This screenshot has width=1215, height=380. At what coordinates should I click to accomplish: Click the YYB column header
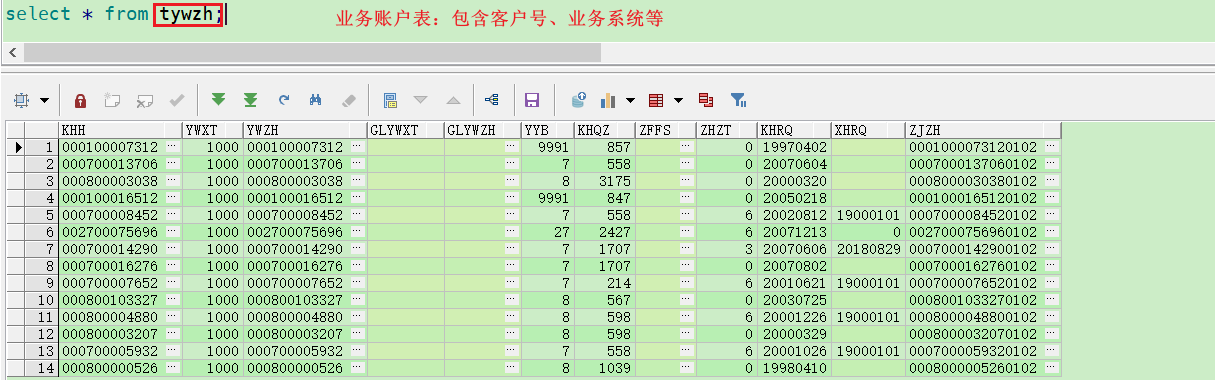pos(547,130)
